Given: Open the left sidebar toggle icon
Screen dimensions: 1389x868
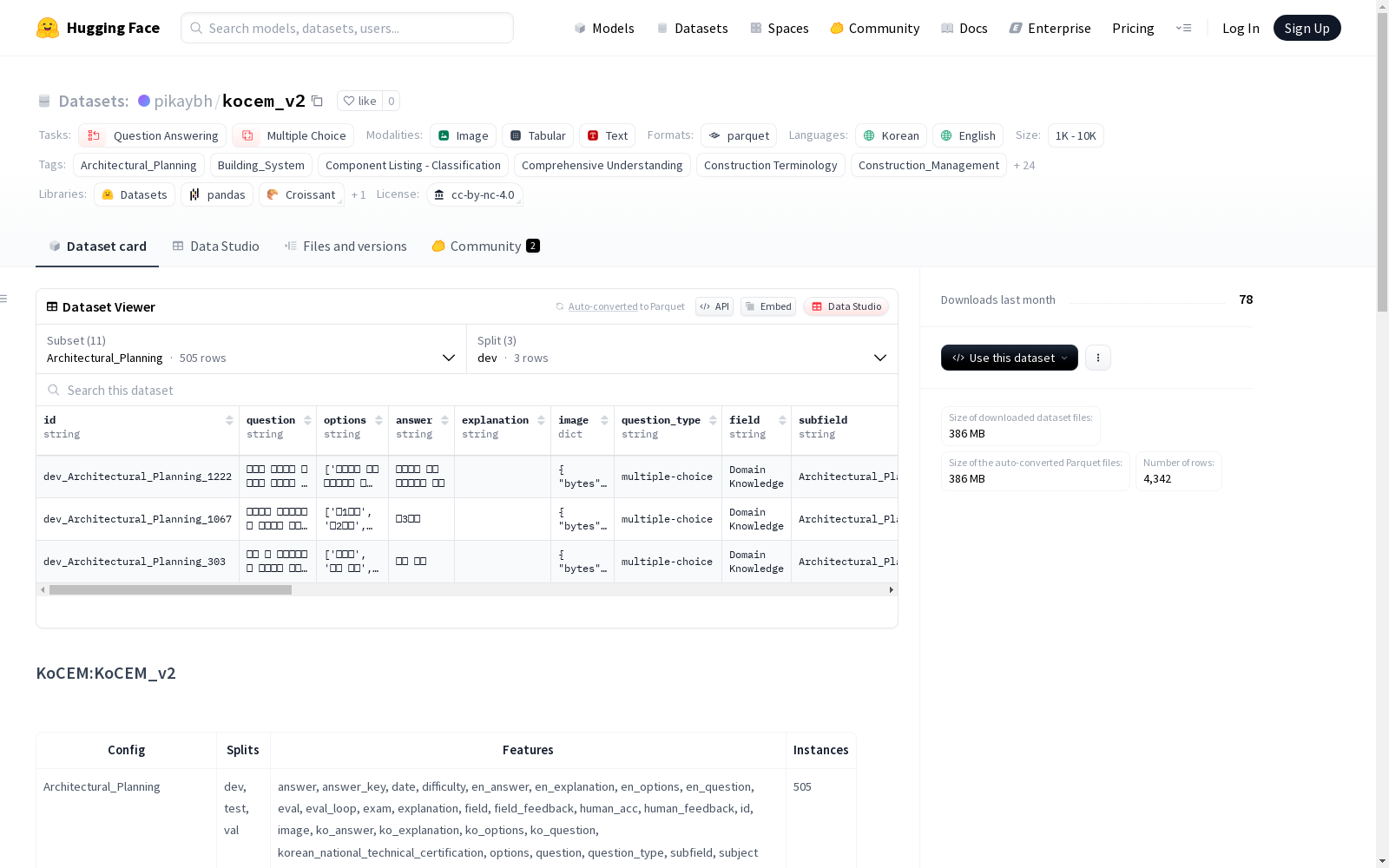Looking at the screenshot, I should coord(4,299).
